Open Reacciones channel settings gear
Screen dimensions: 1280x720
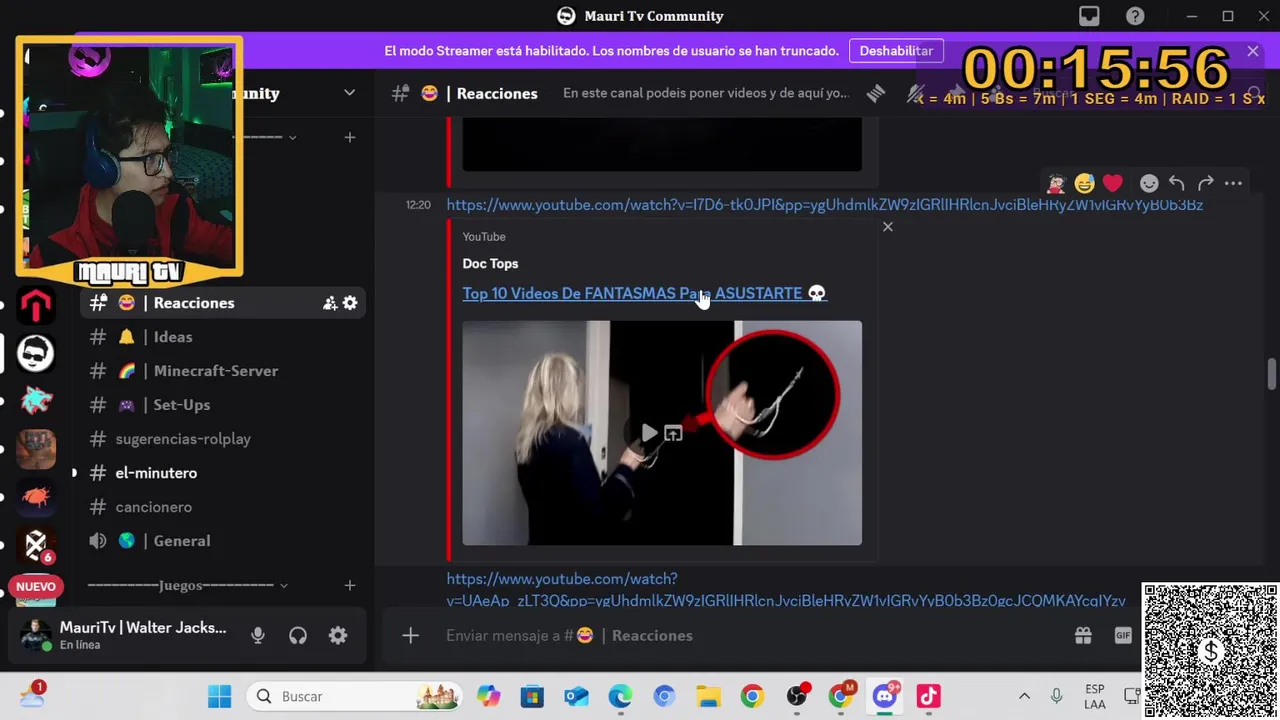click(350, 303)
